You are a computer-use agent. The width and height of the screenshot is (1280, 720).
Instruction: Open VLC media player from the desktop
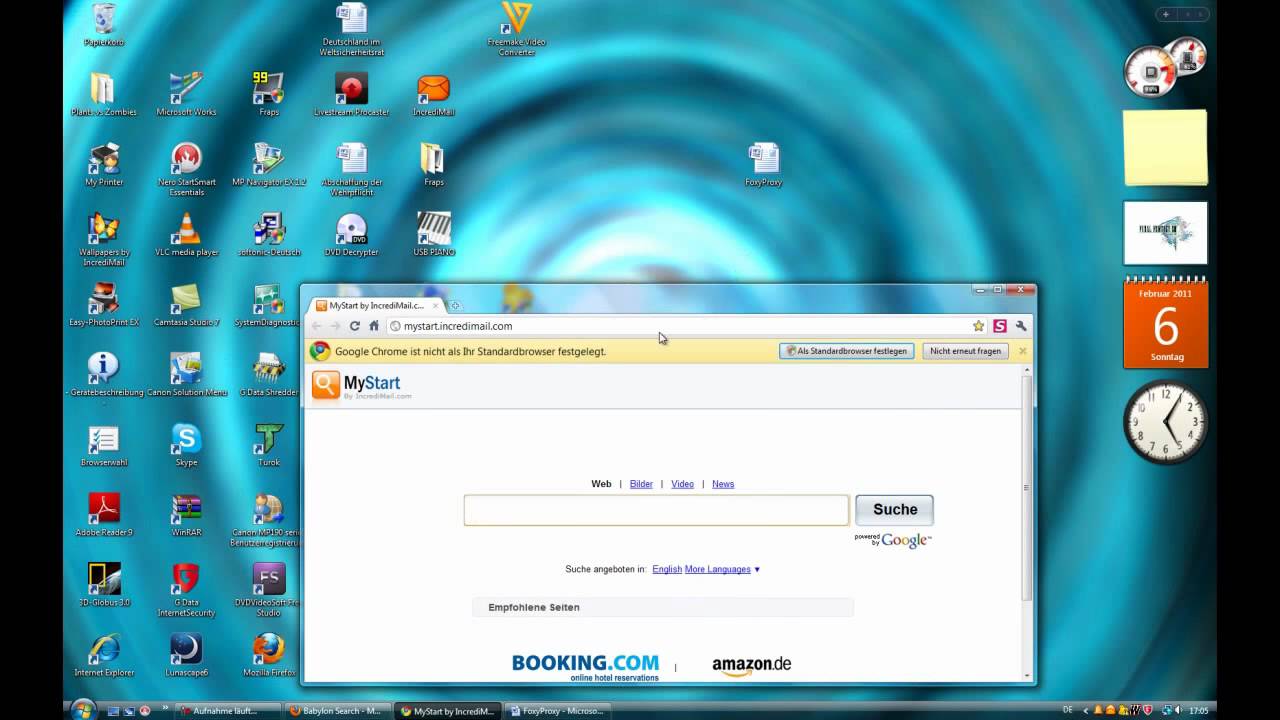tap(186, 234)
